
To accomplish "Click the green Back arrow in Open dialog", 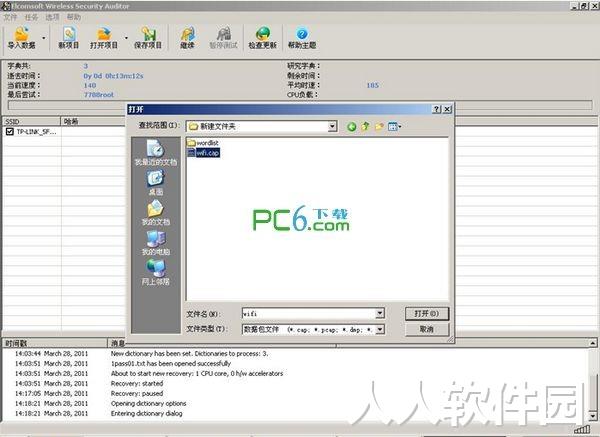I will pyautogui.click(x=351, y=126).
